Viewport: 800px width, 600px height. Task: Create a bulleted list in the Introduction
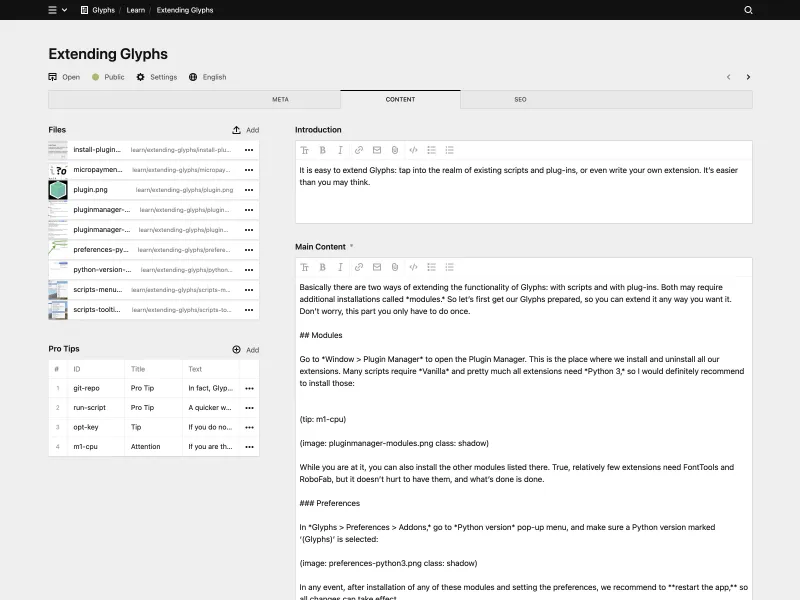(x=432, y=149)
